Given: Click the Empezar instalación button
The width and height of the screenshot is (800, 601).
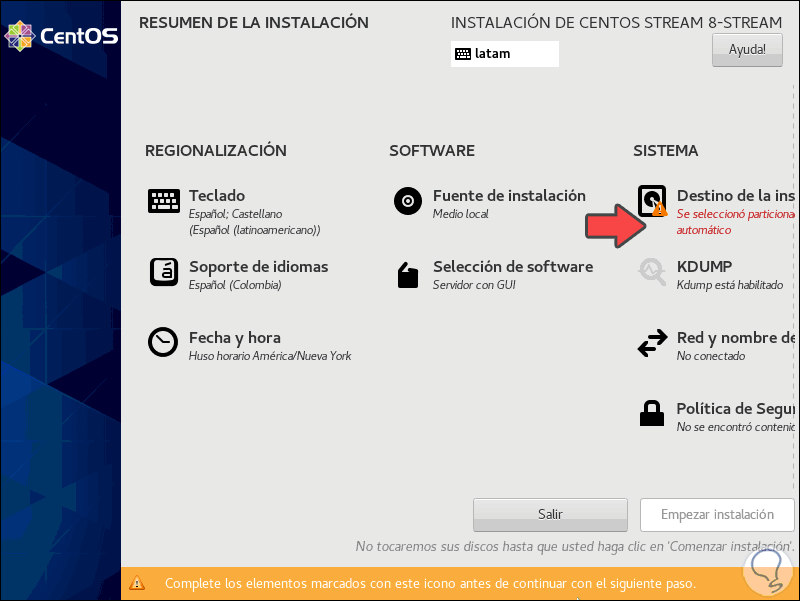Looking at the screenshot, I should pyautogui.click(x=717, y=514).
